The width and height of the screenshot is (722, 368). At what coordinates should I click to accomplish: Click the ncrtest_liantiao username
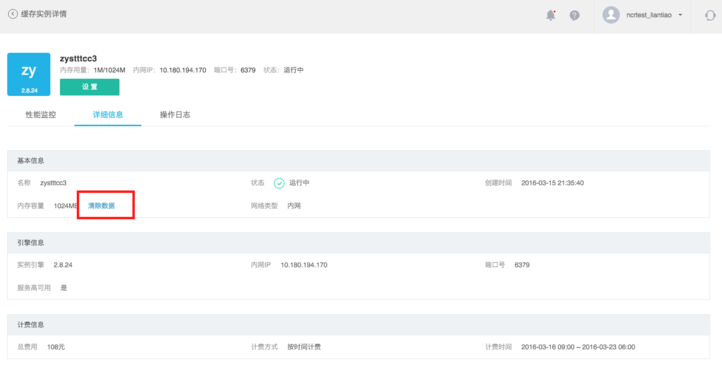(x=649, y=15)
